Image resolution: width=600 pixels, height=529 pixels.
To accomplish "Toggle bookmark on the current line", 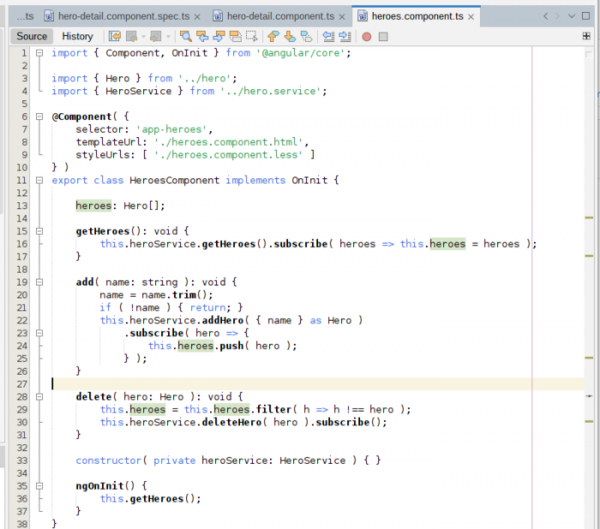I will [304, 36].
